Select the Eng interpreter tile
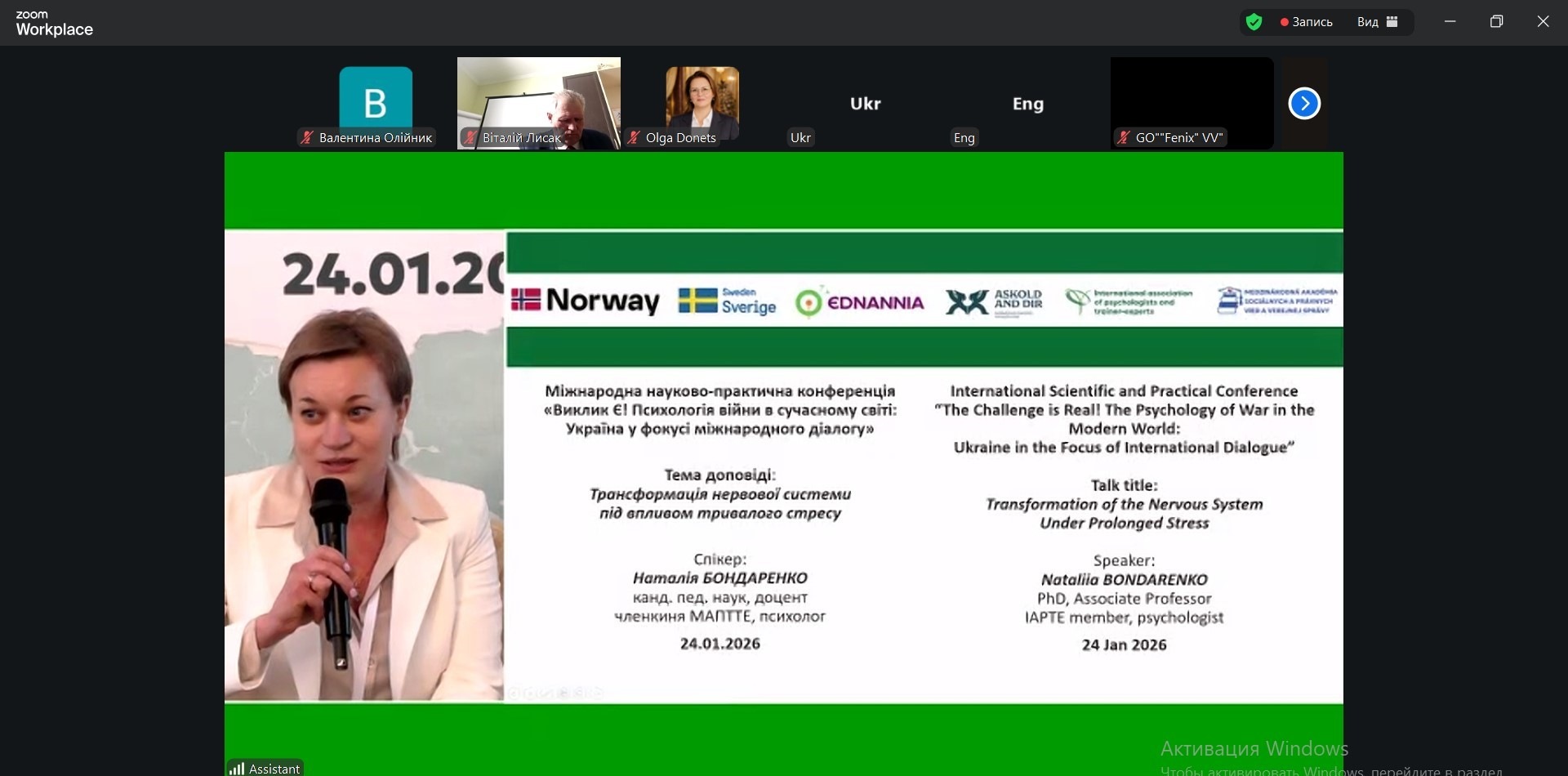1568x776 pixels. [x=1028, y=103]
